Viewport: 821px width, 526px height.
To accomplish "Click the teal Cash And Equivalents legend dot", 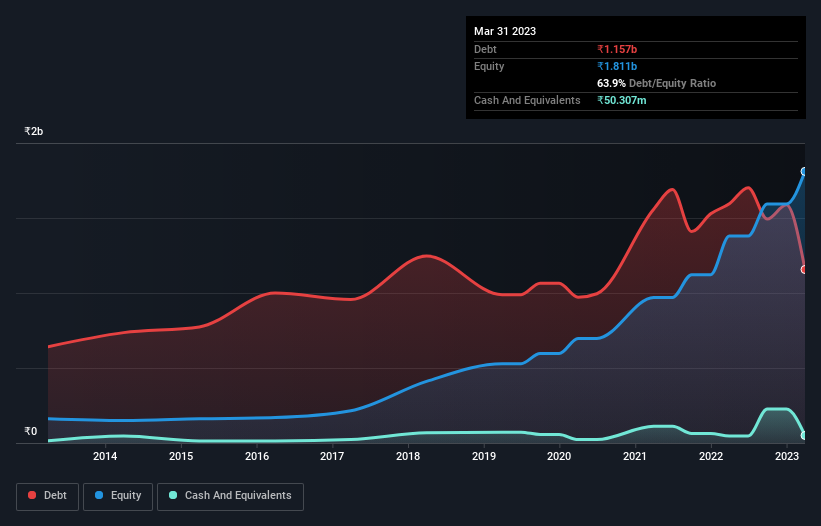I will tap(173, 495).
